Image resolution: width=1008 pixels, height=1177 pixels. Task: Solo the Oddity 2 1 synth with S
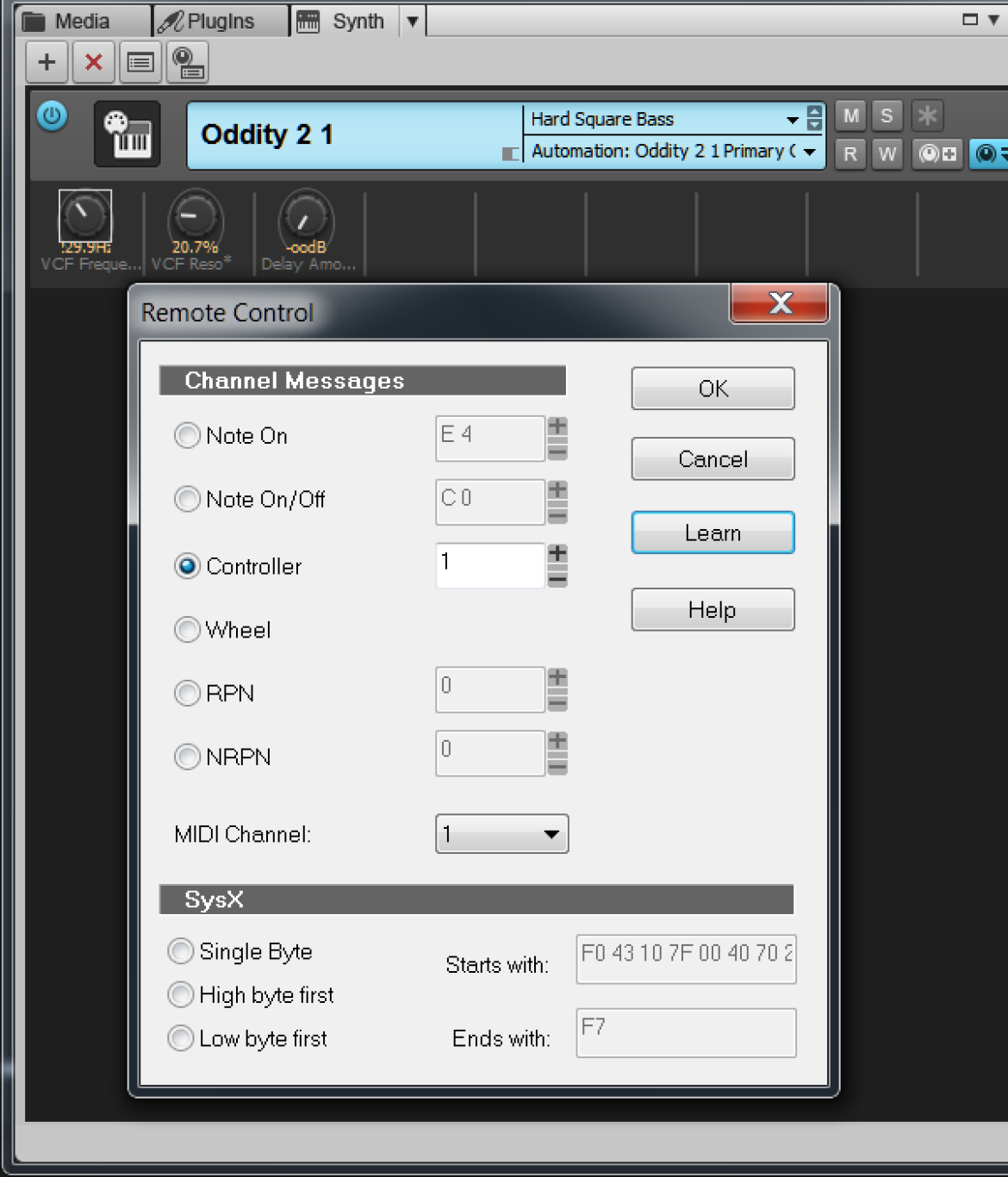coord(887,115)
